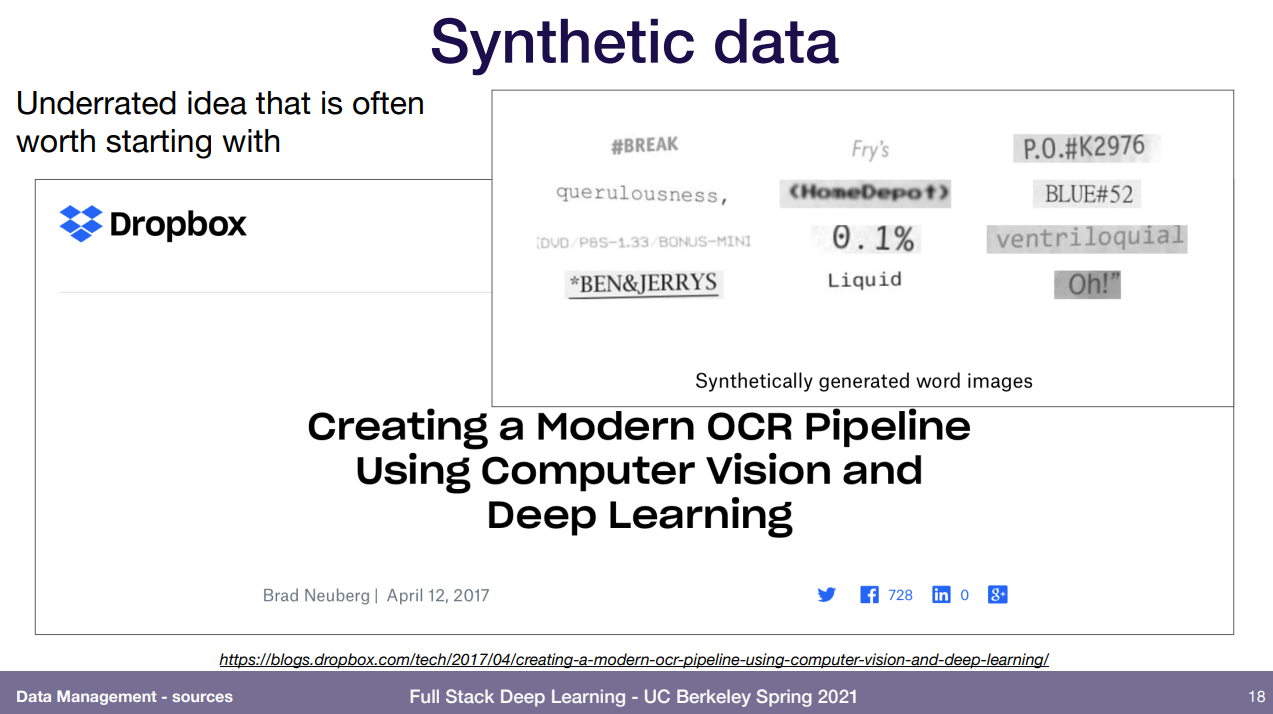Click the '(HomeDepot)' word image
The height and width of the screenshot is (714, 1273).
[865, 193]
